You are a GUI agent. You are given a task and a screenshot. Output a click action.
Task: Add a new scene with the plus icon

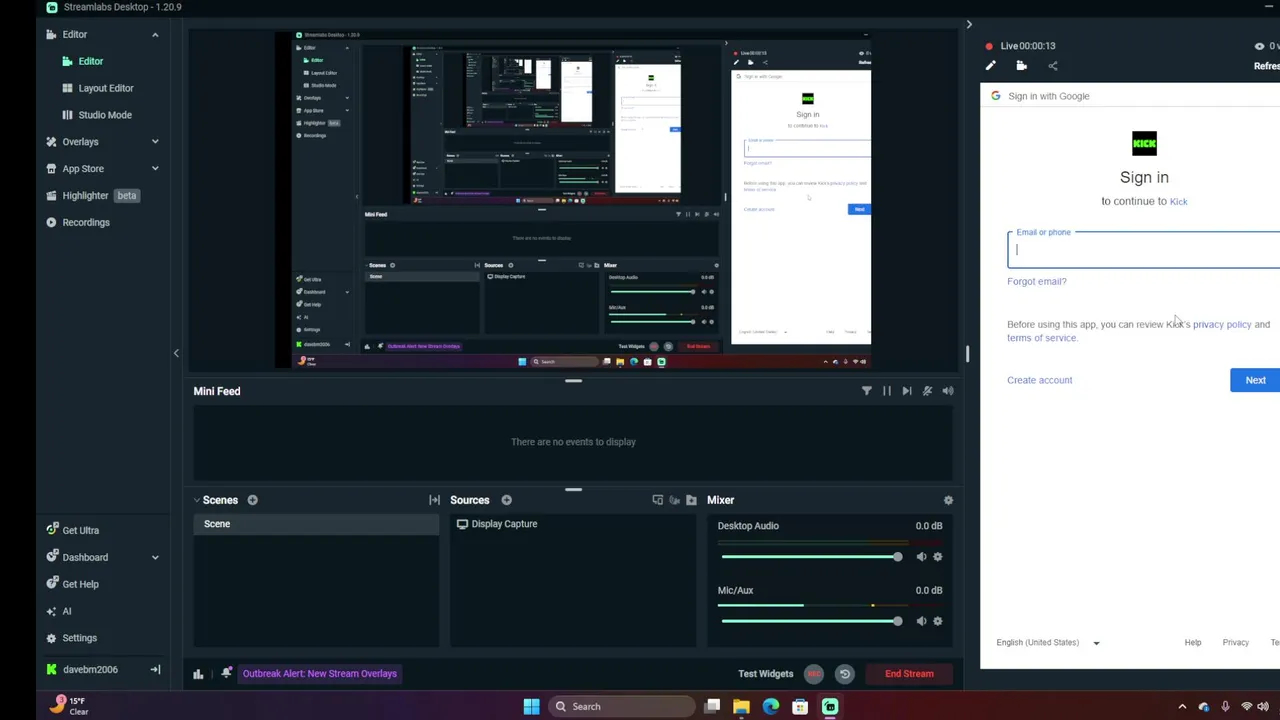point(252,500)
